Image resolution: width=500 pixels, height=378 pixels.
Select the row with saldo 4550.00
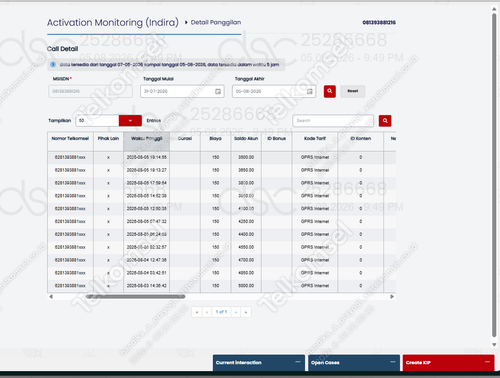(222, 247)
